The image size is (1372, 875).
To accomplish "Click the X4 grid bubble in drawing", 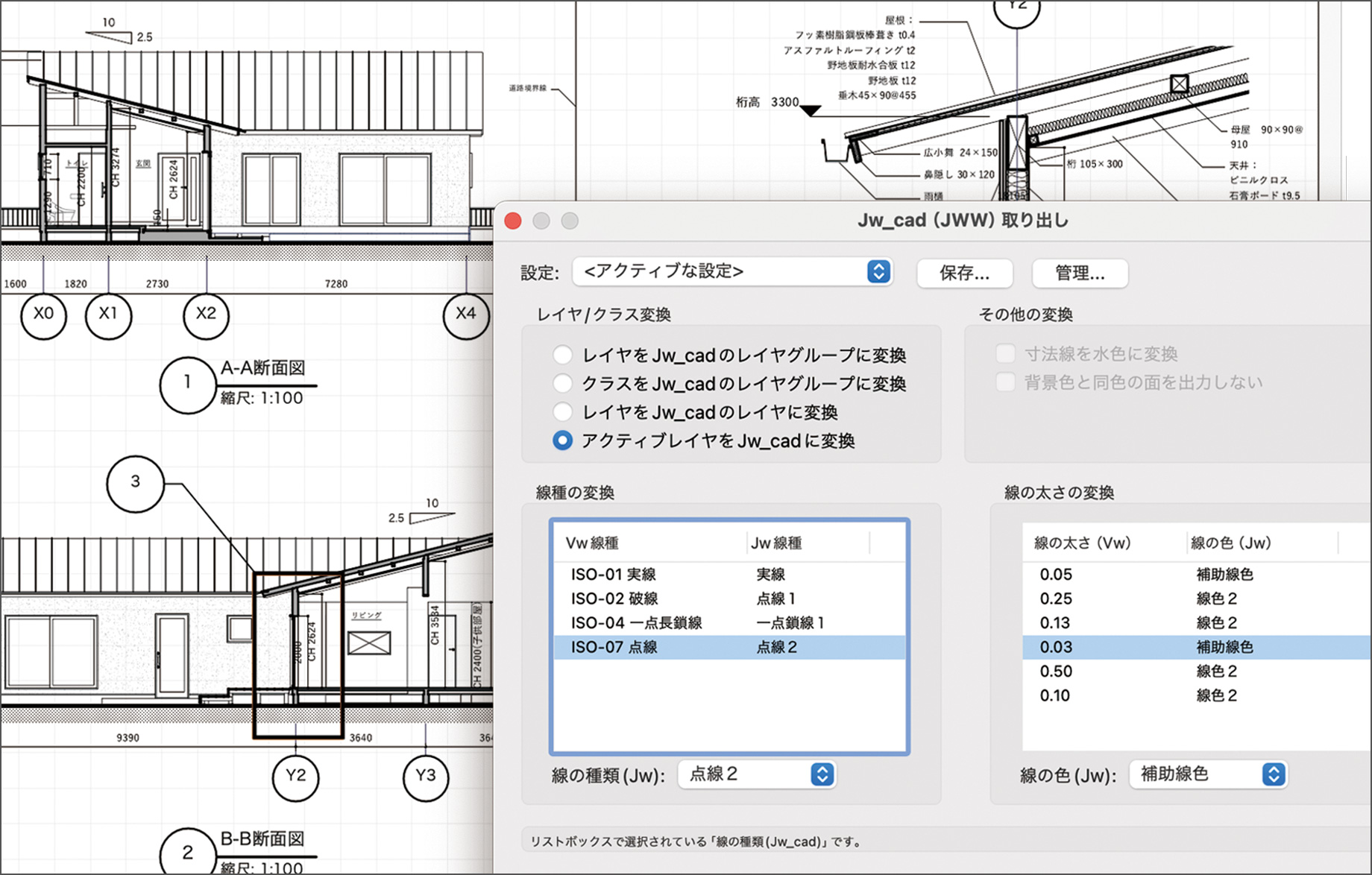I will pos(466,316).
